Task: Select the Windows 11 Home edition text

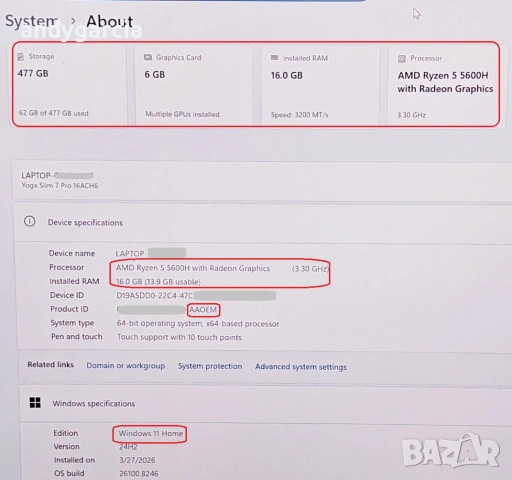Action: [151, 433]
